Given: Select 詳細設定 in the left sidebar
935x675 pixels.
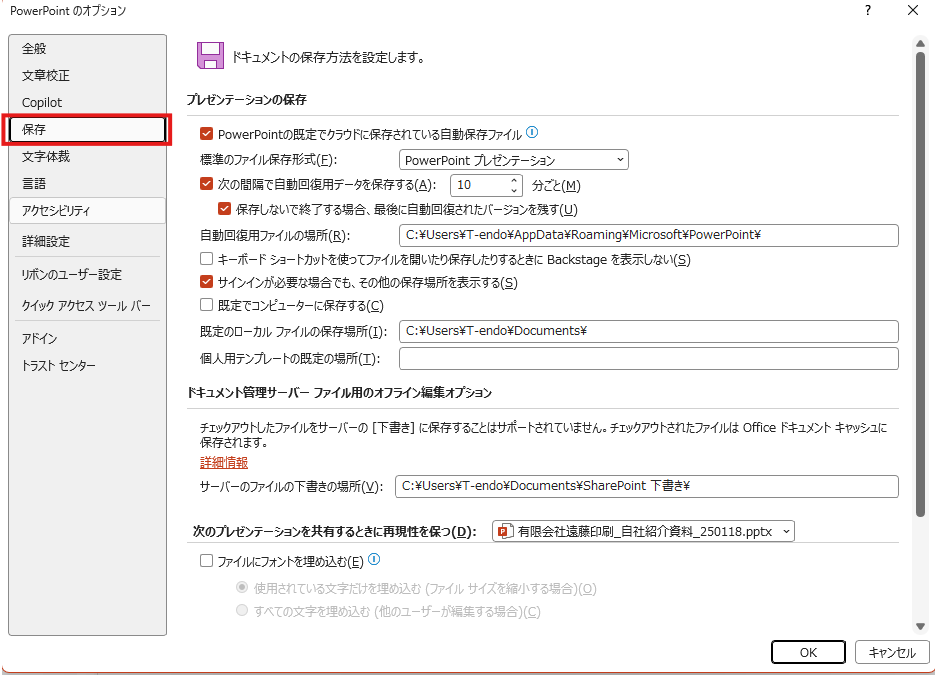Looking at the screenshot, I should (x=46, y=241).
